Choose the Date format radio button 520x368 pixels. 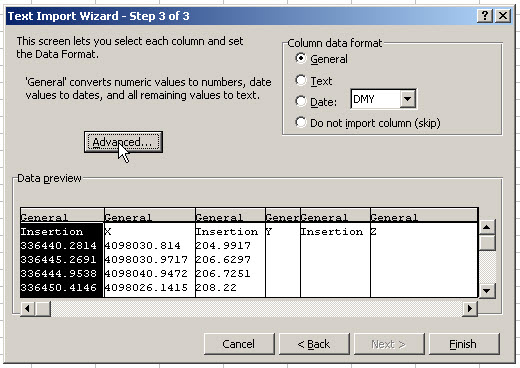click(x=301, y=101)
